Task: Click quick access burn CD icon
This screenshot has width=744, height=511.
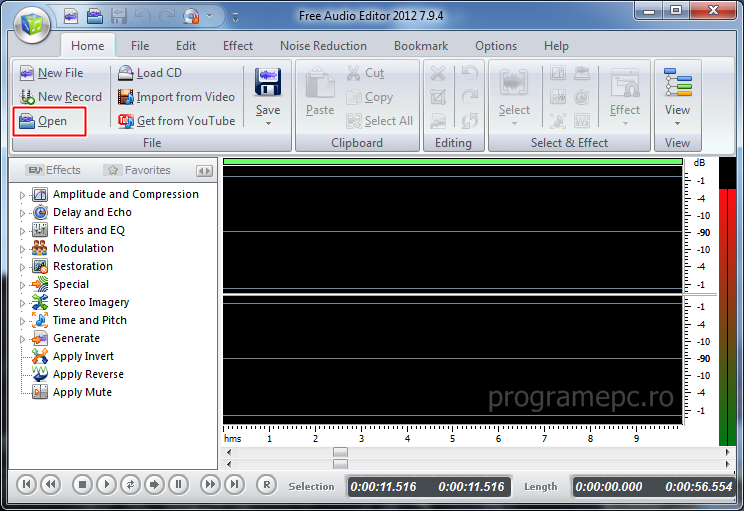Action: pos(191,17)
